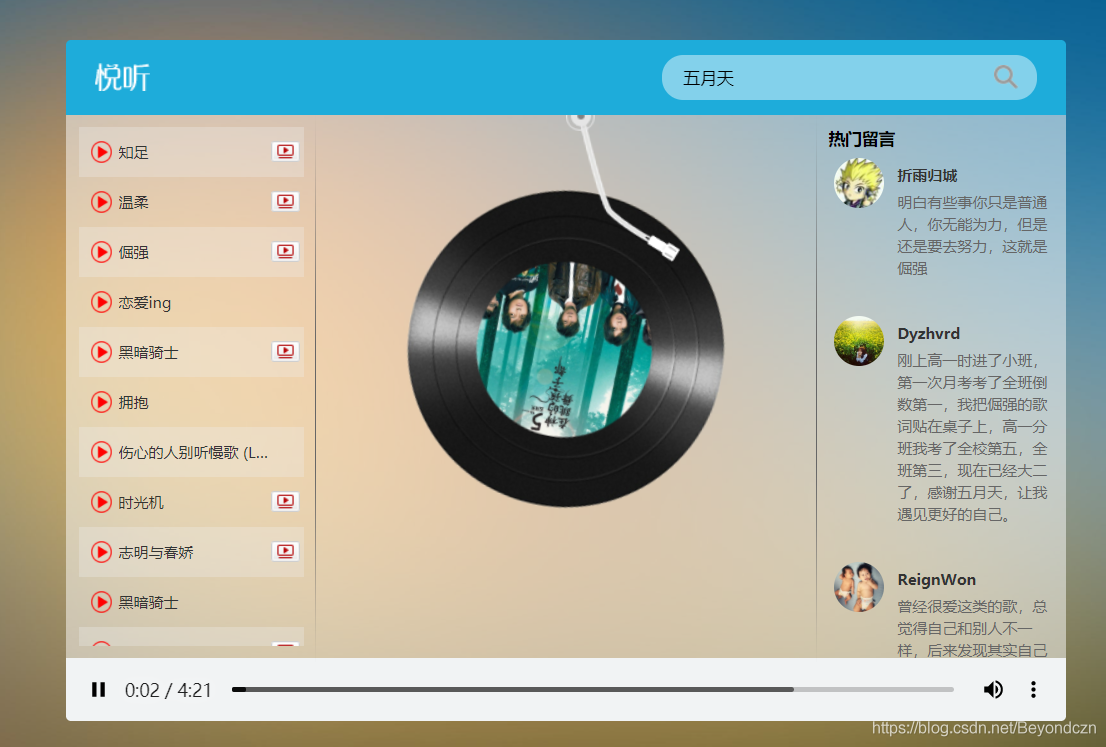Click Dyzhvrd's avatar image
The image size is (1106, 747).
858,341
